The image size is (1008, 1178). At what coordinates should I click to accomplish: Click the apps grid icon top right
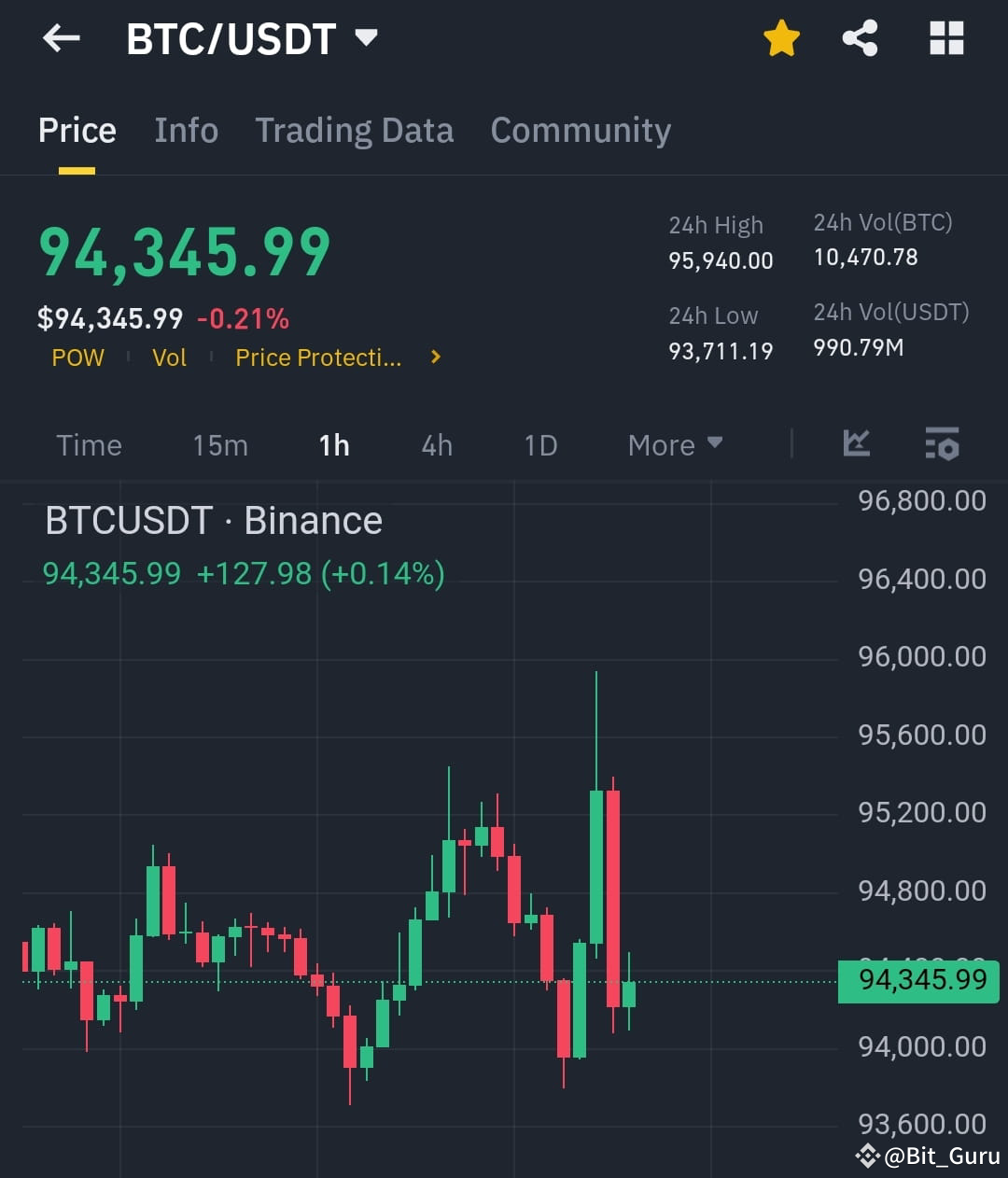[946, 37]
